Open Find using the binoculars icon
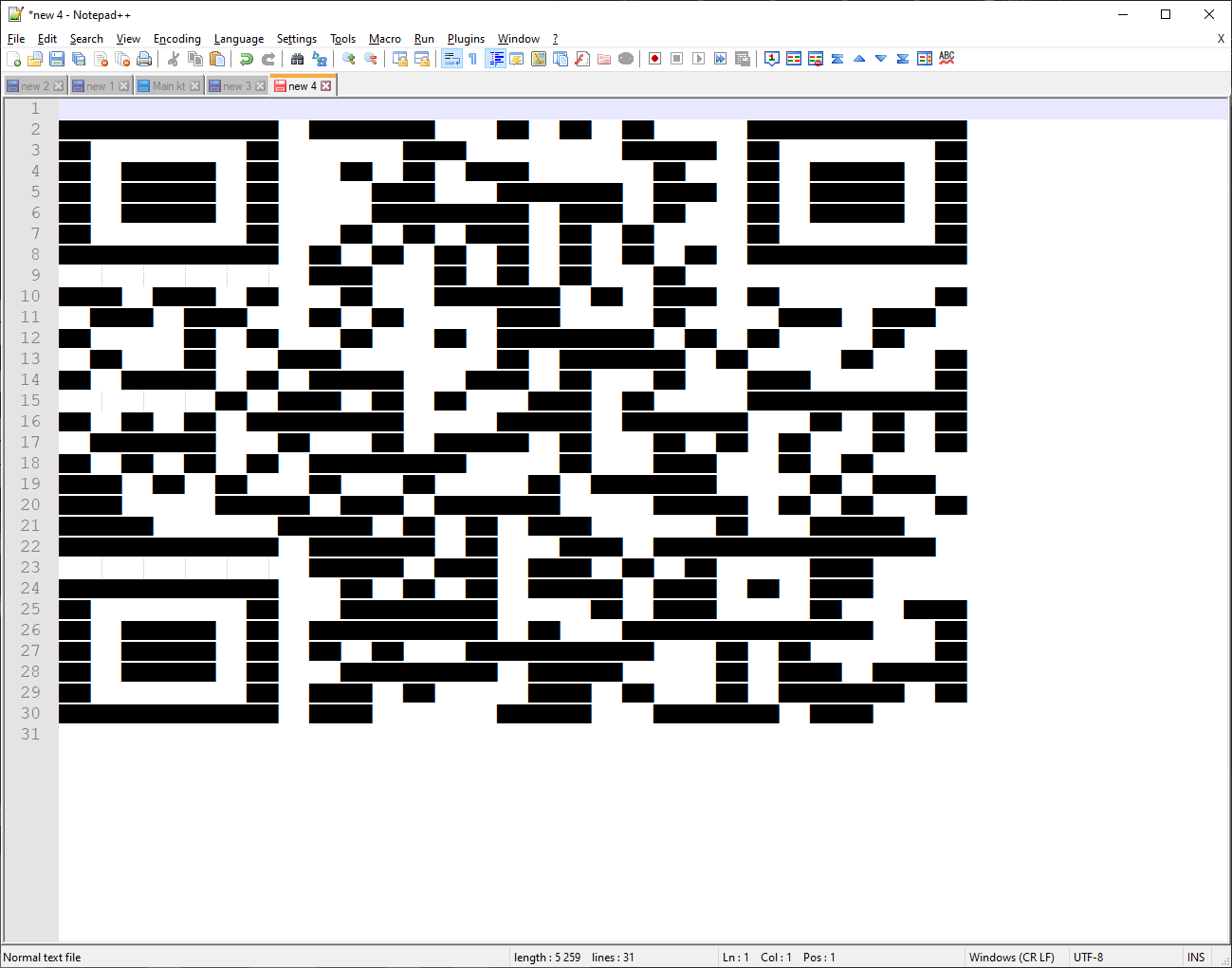This screenshot has width=1232, height=968. [x=298, y=59]
